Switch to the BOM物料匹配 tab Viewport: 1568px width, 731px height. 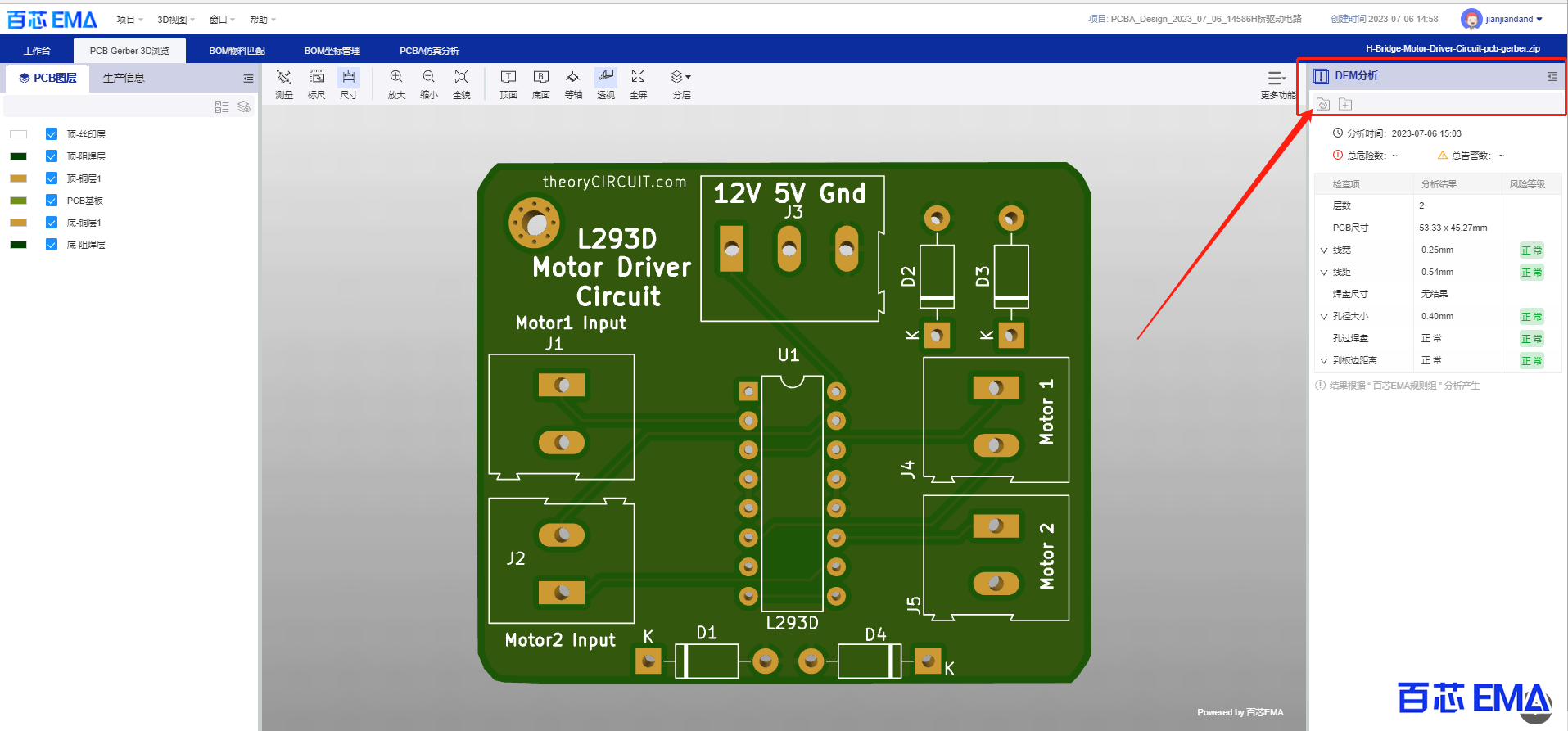click(237, 51)
